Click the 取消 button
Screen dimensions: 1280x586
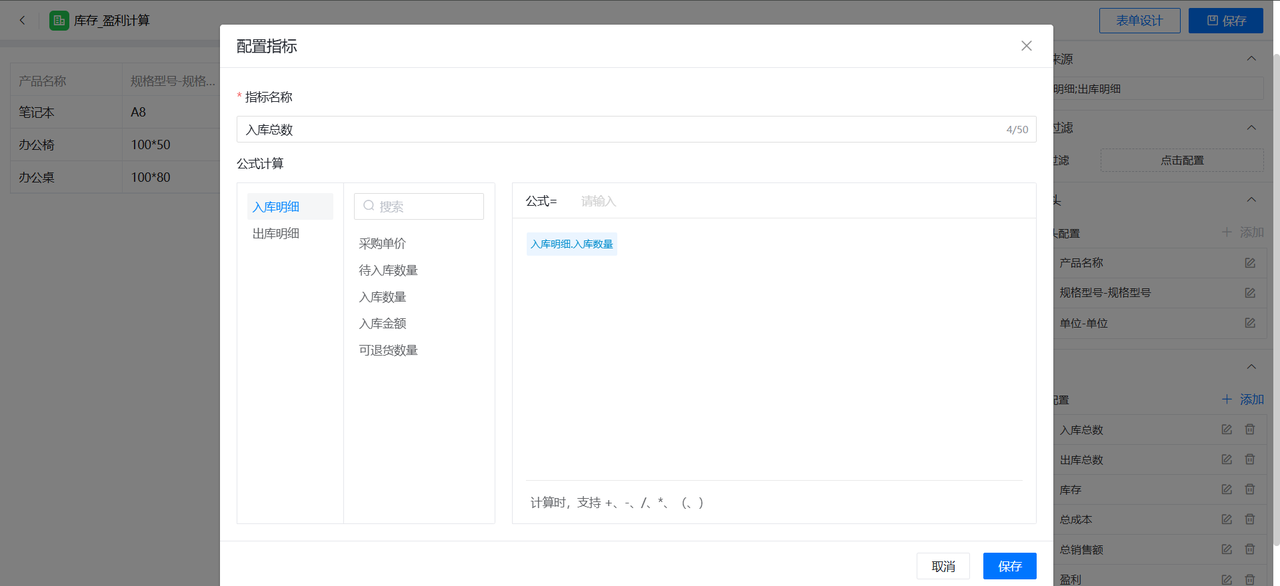pyautogui.click(x=943, y=566)
